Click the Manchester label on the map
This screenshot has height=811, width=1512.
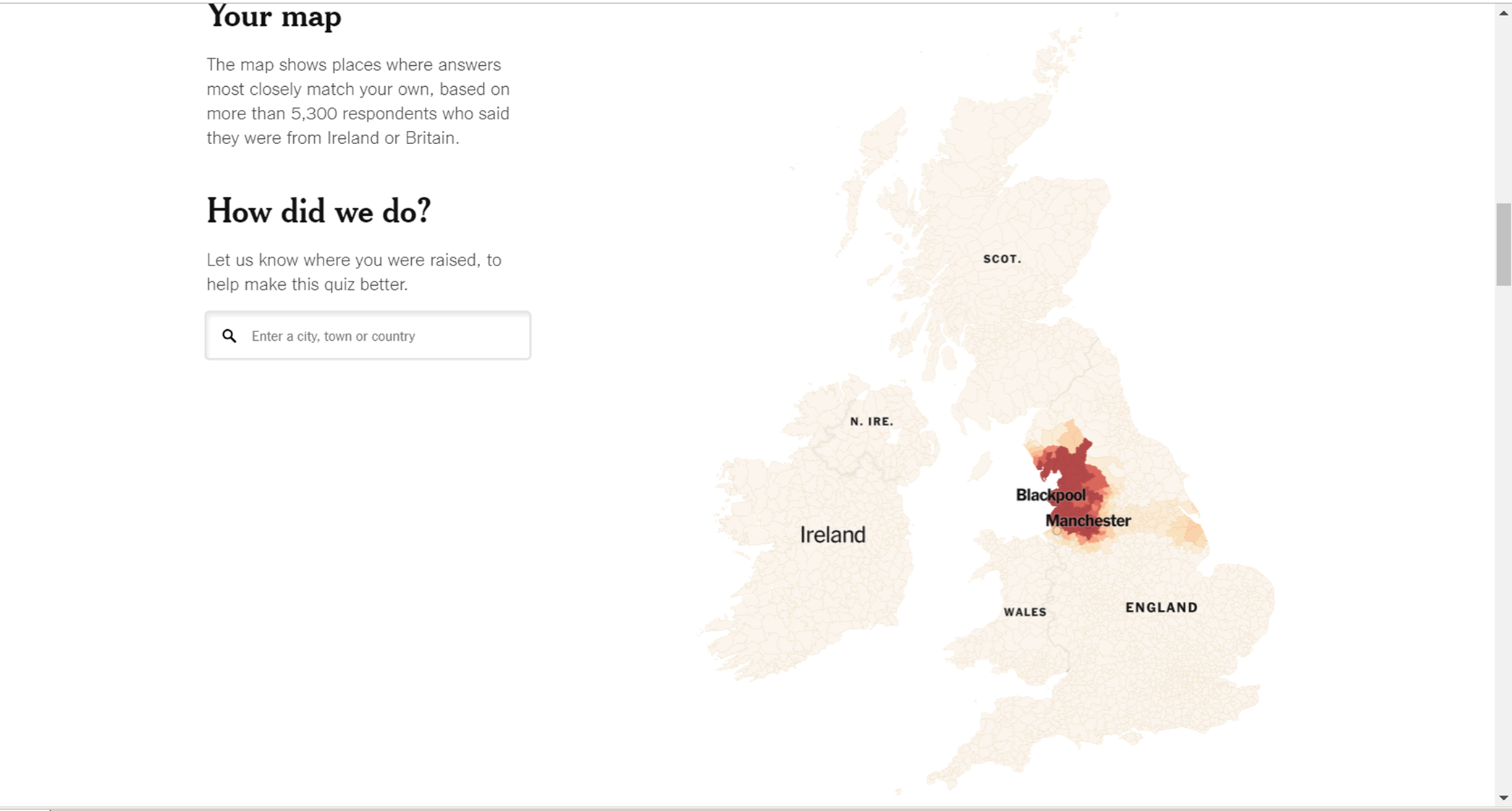pyautogui.click(x=1087, y=521)
